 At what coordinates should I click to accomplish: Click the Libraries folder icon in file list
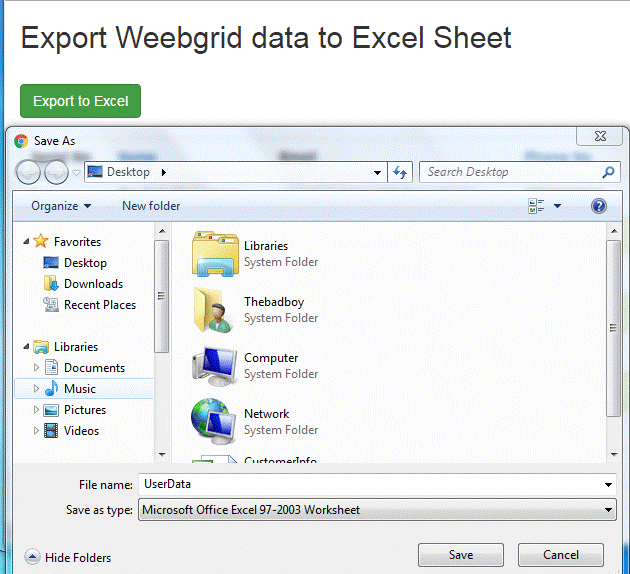[x=215, y=254]
